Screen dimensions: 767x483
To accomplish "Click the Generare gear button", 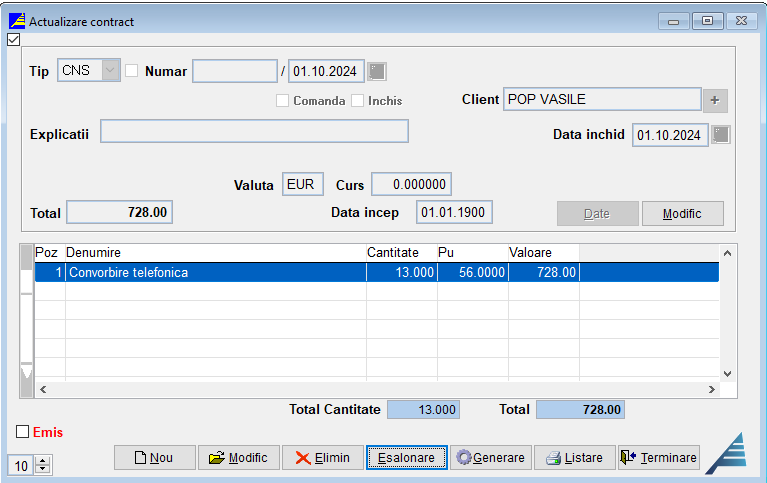I will coord(490,458).
